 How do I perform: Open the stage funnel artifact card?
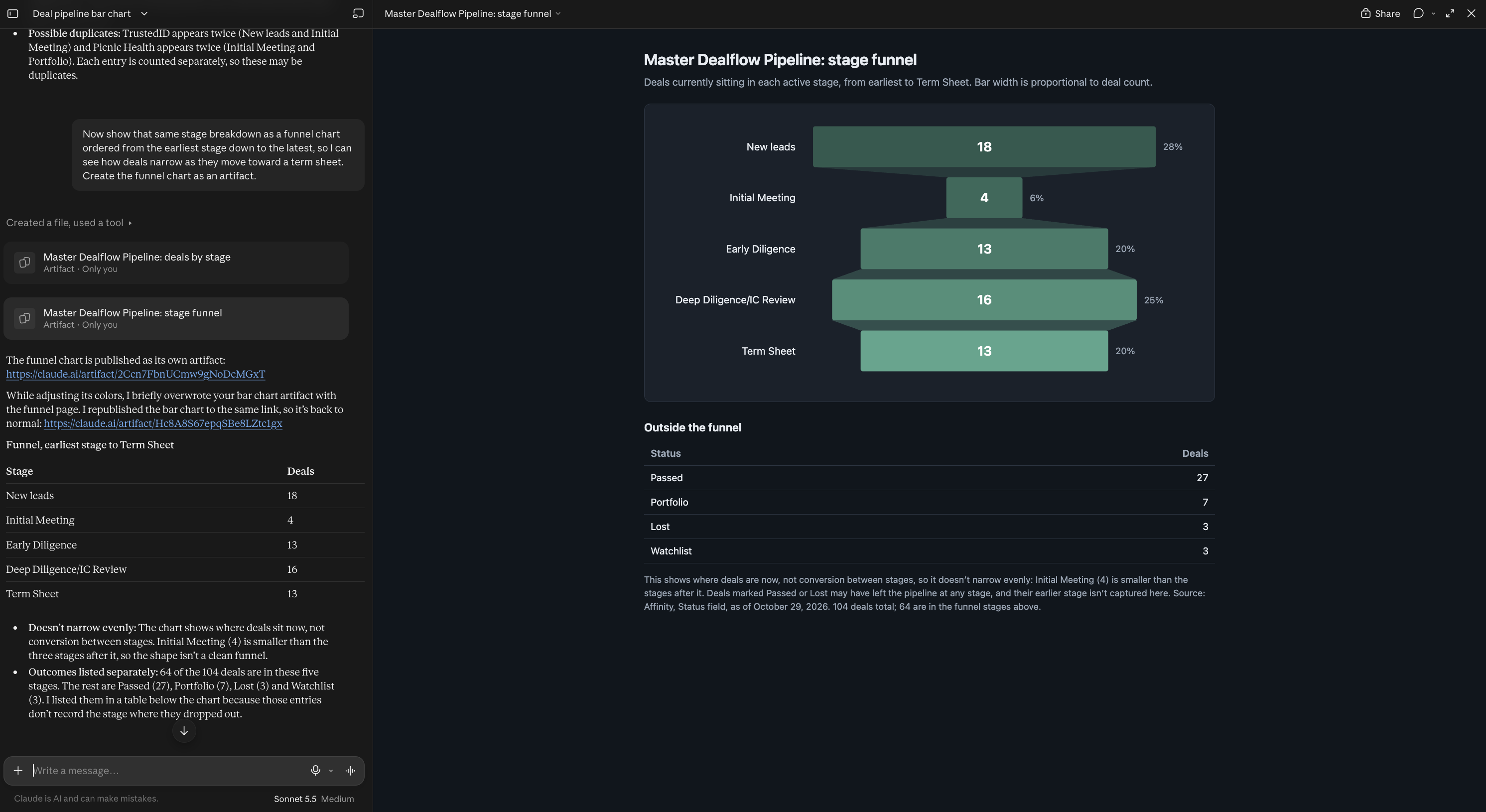(x=176, y=318)
